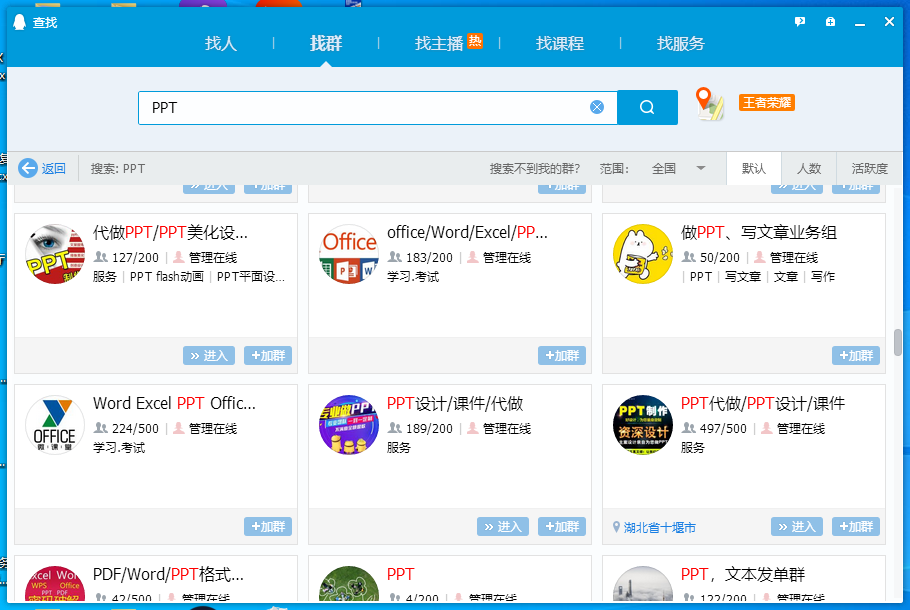Open group title 代做PPT/PPT美化设...
The width and height of the screenshot is (910, 610).
click(170, 233)
